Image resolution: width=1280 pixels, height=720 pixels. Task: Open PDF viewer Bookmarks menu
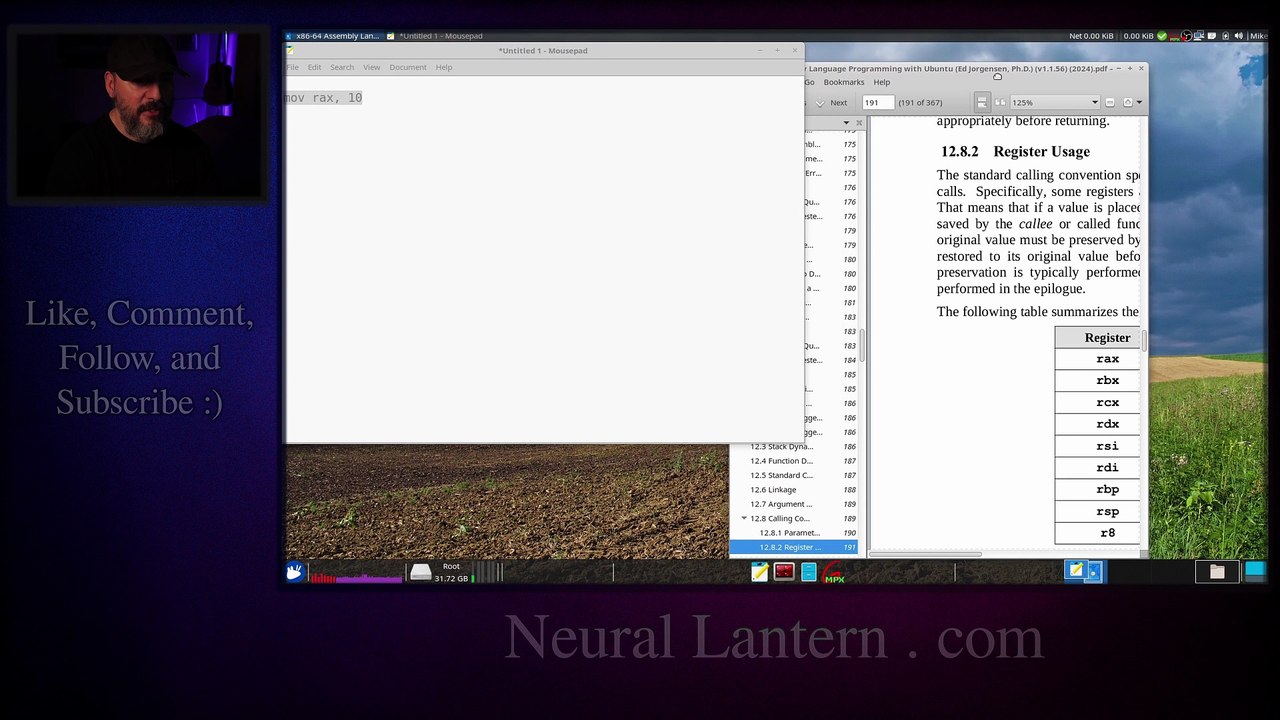click(x=844, y=82)
